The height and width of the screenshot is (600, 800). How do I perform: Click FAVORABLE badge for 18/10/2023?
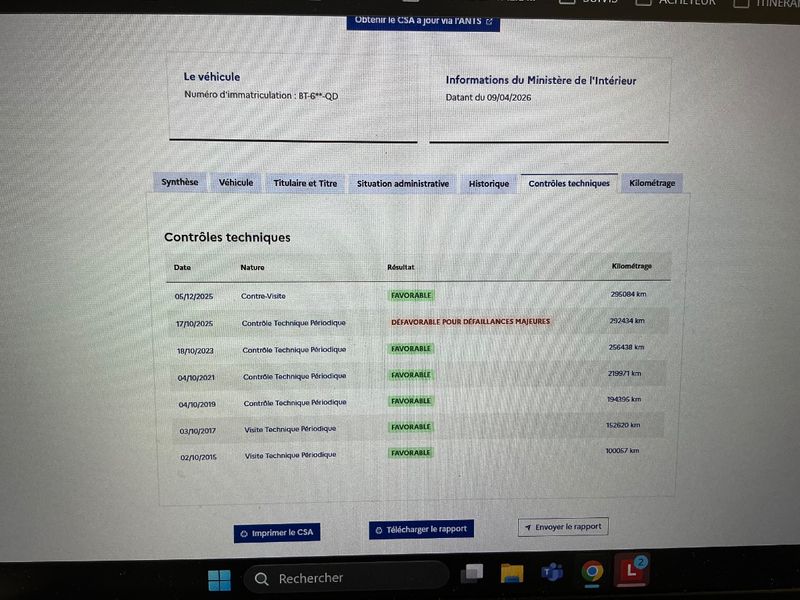coord(411,348)
